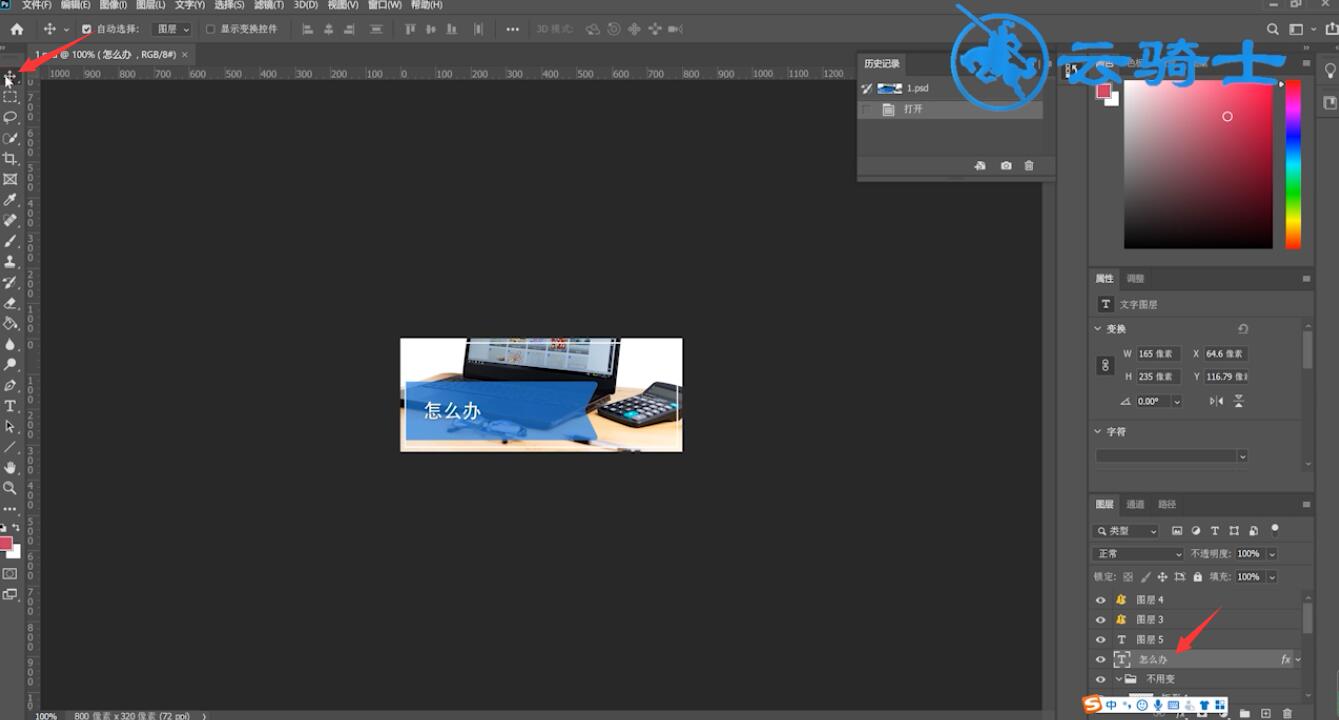Switch to the 通道 tab
Viewport: 1339px width, 720px height.
[x=1135, y=504]
